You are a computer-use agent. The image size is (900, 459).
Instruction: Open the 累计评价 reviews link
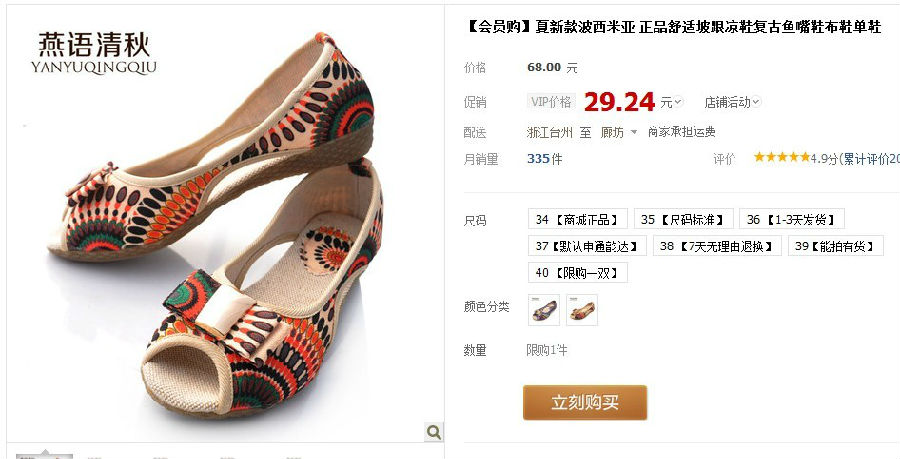pyautogui.click(x=870, y=159)
